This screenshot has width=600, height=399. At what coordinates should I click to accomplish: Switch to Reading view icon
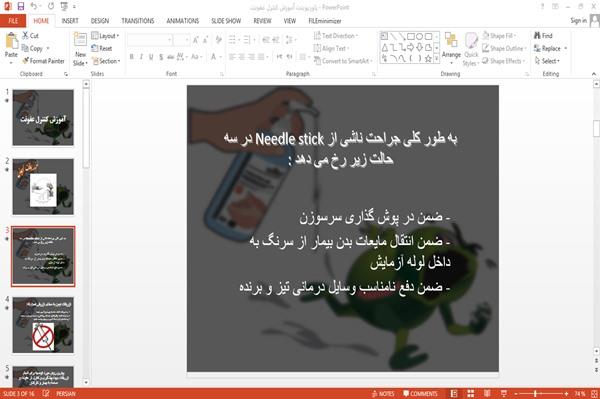pos(487,394)
